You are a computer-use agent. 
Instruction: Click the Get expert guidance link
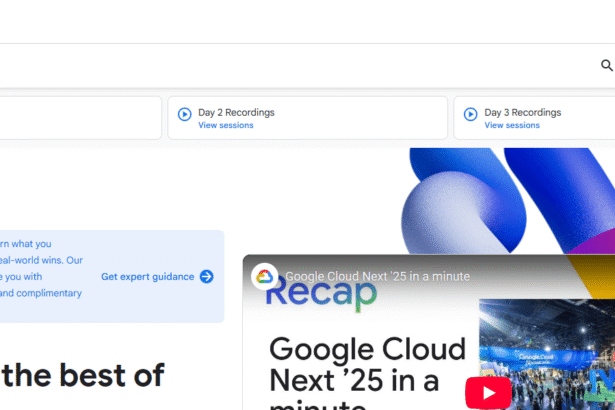pyautogui.click(x=147, y=277)
